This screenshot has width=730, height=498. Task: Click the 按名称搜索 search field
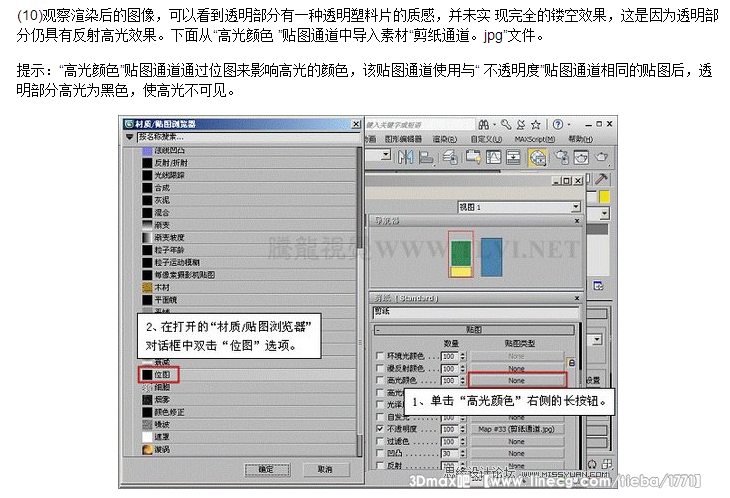point(247,137)
